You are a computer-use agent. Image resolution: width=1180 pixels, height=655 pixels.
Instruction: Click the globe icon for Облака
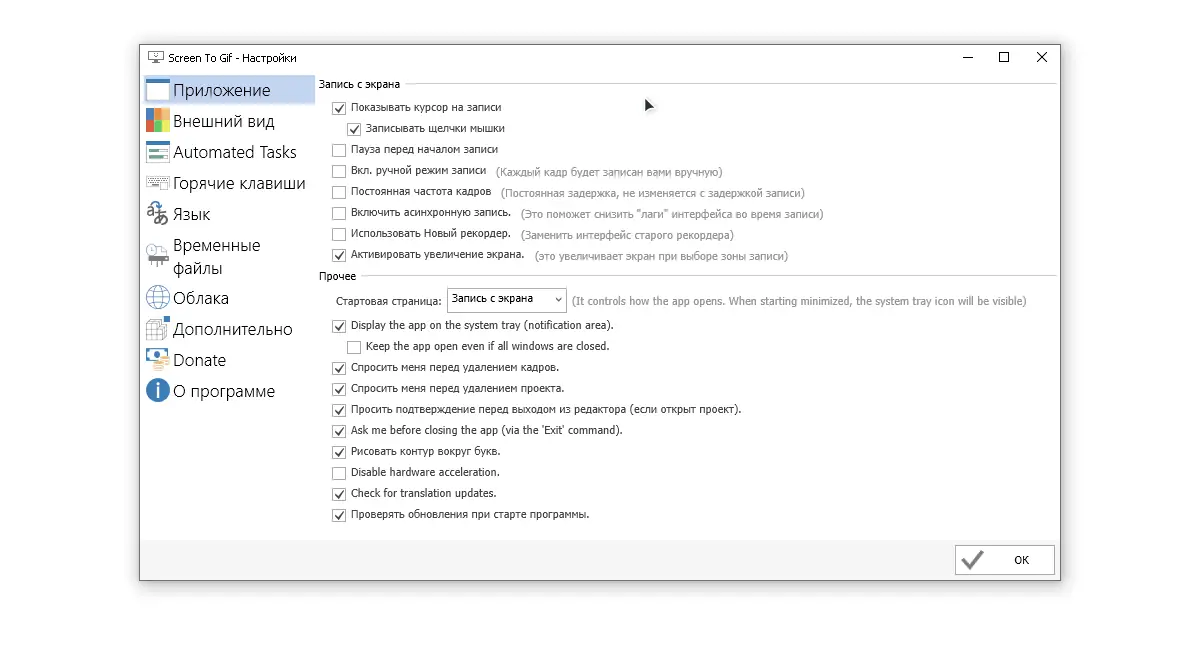point(157,297)
